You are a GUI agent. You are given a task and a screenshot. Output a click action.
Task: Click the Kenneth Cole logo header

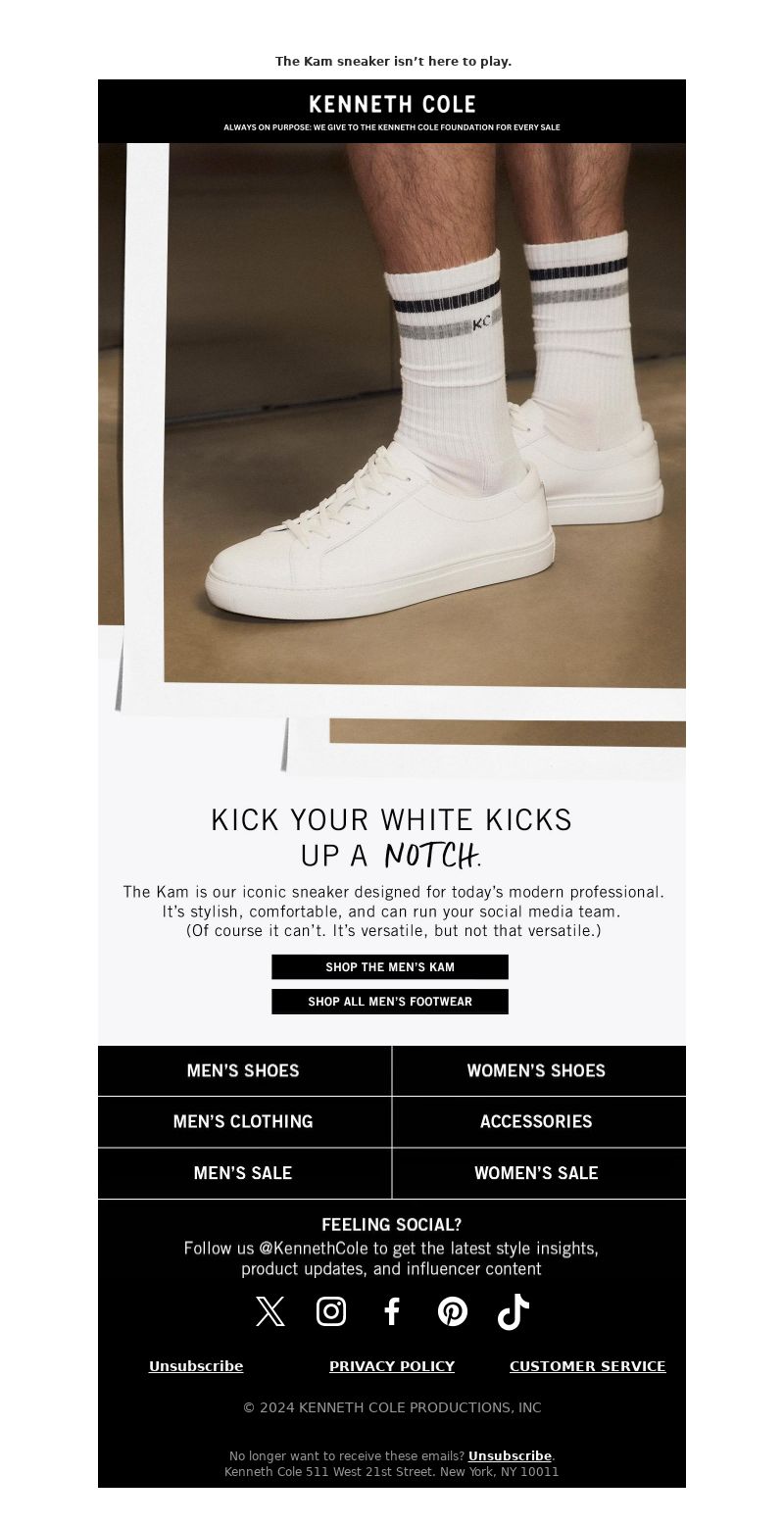tap(392, 104)
